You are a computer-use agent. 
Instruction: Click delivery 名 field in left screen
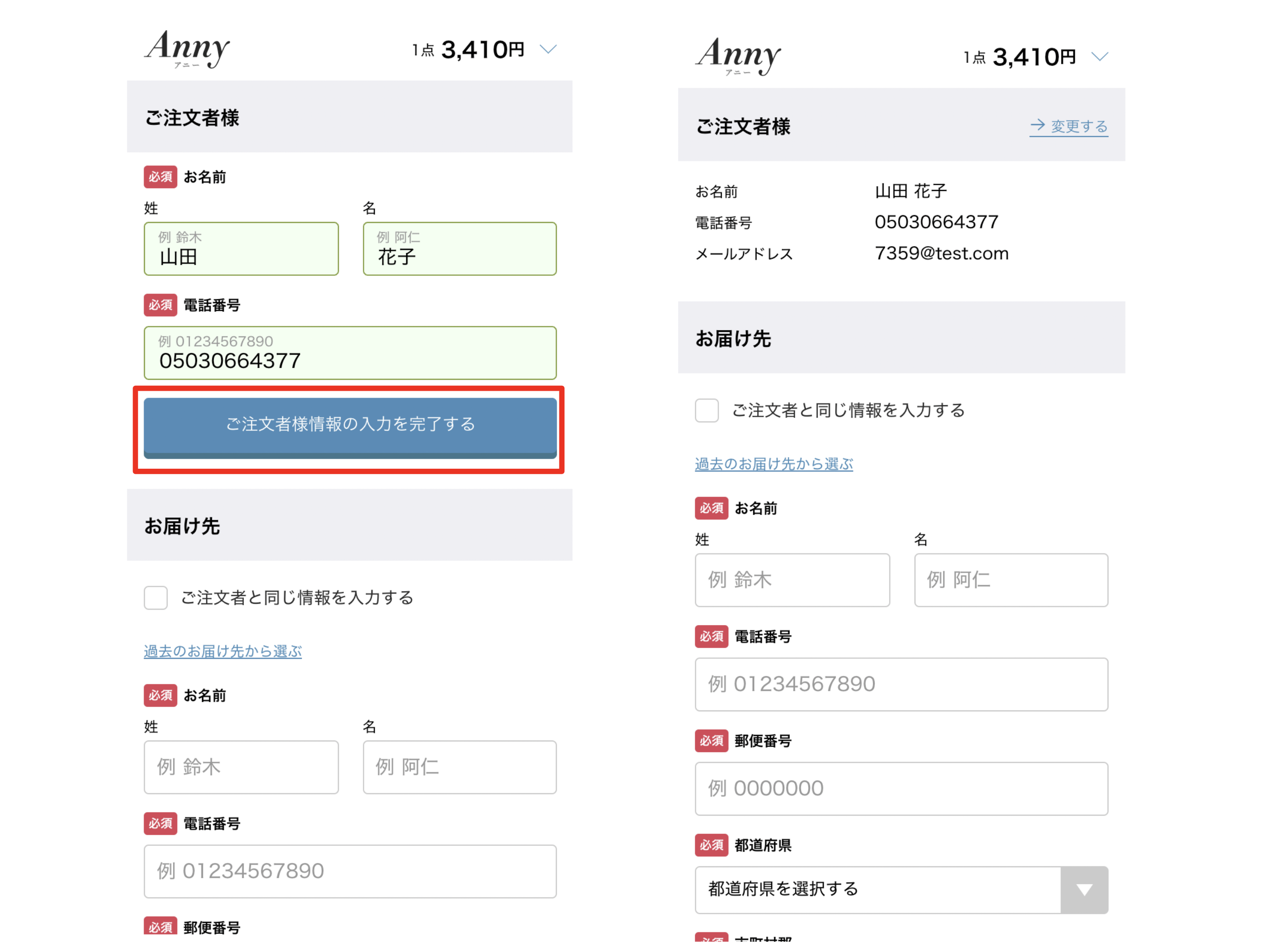[460, 767]
